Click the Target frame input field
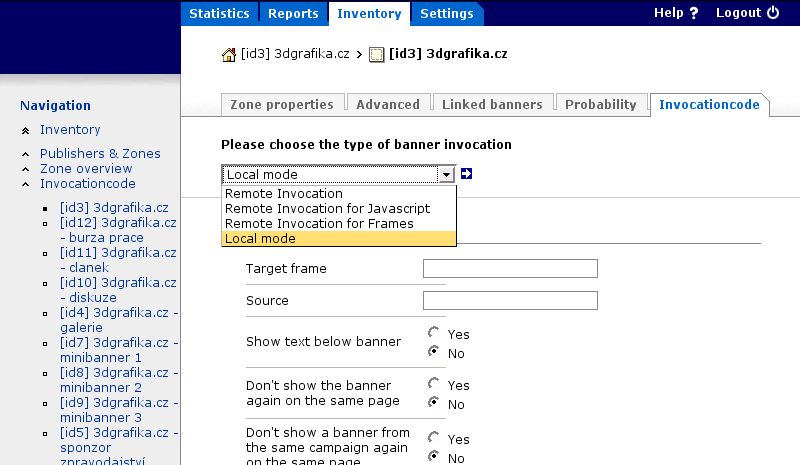The height and width of the screenshot is (465, 800). 510,268
